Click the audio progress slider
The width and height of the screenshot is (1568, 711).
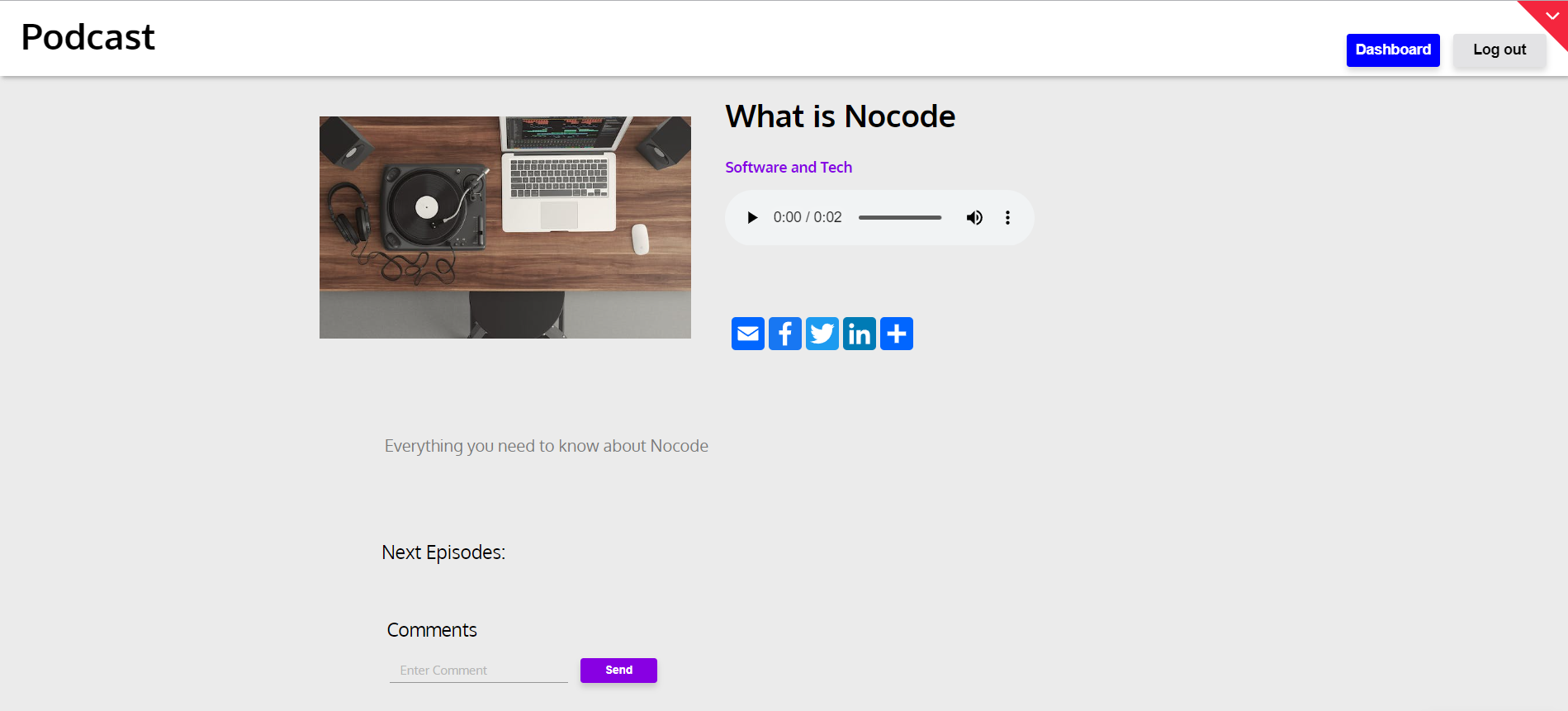[x=900, y=218]
